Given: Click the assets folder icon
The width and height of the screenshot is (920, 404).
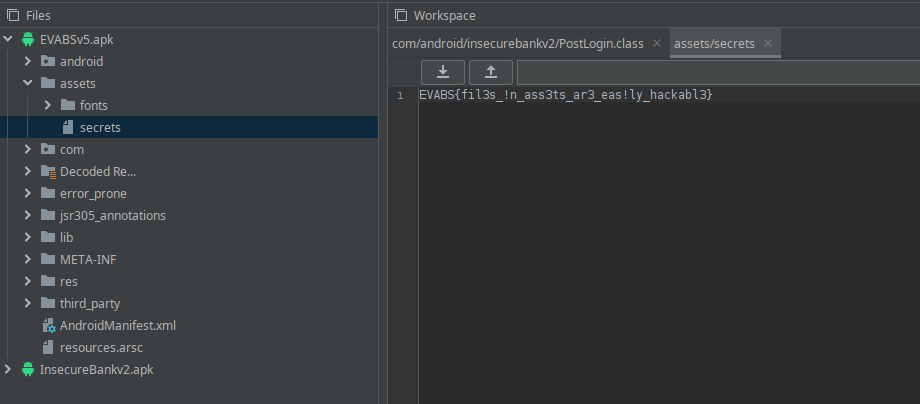Looking at the screenshot, I should pos(48,83).
